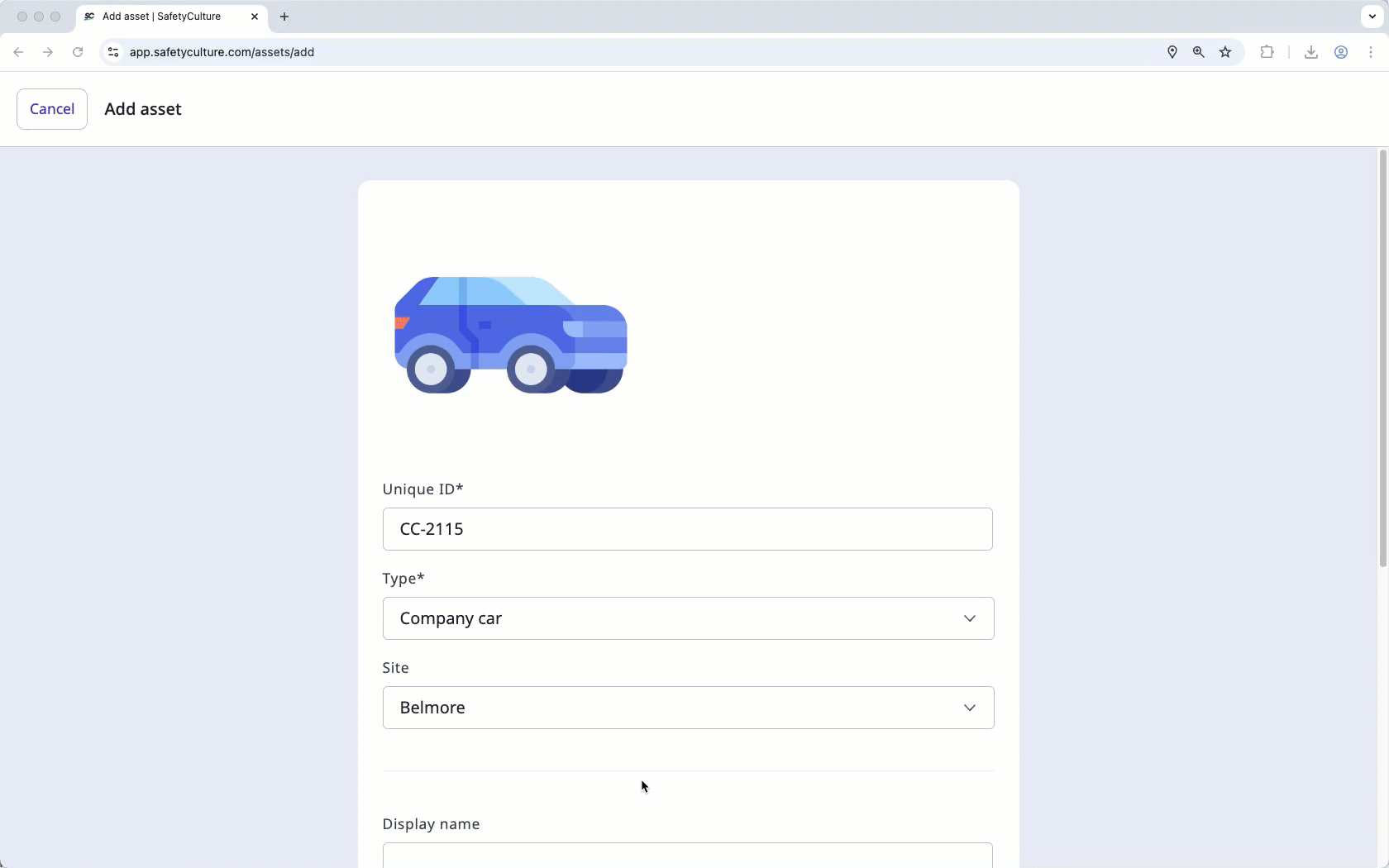Click the Cancel button

52,109
